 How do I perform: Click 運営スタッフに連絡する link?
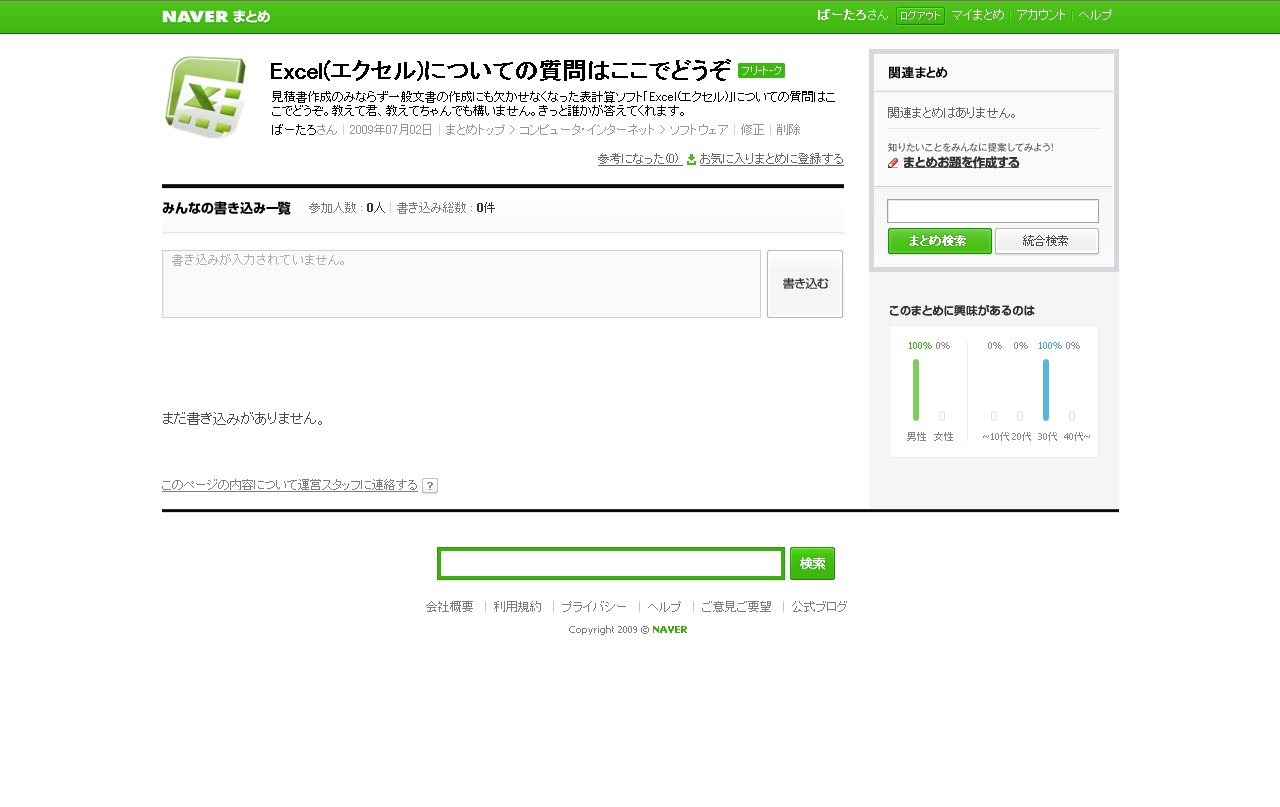290,485
